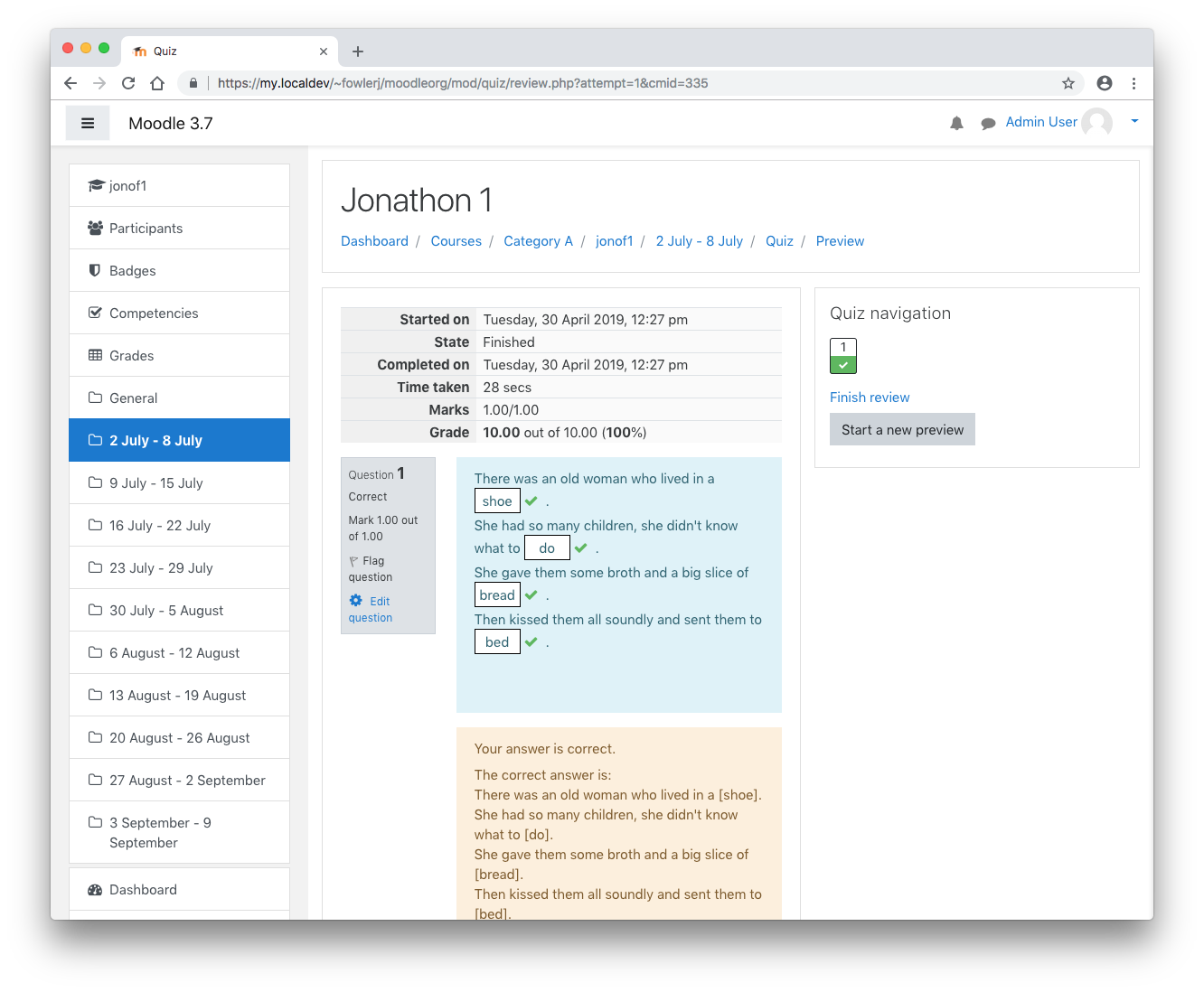Viewport: 1204px width, 992px height.
Task: Click Start a new preview button
Action: pos(902,430)
